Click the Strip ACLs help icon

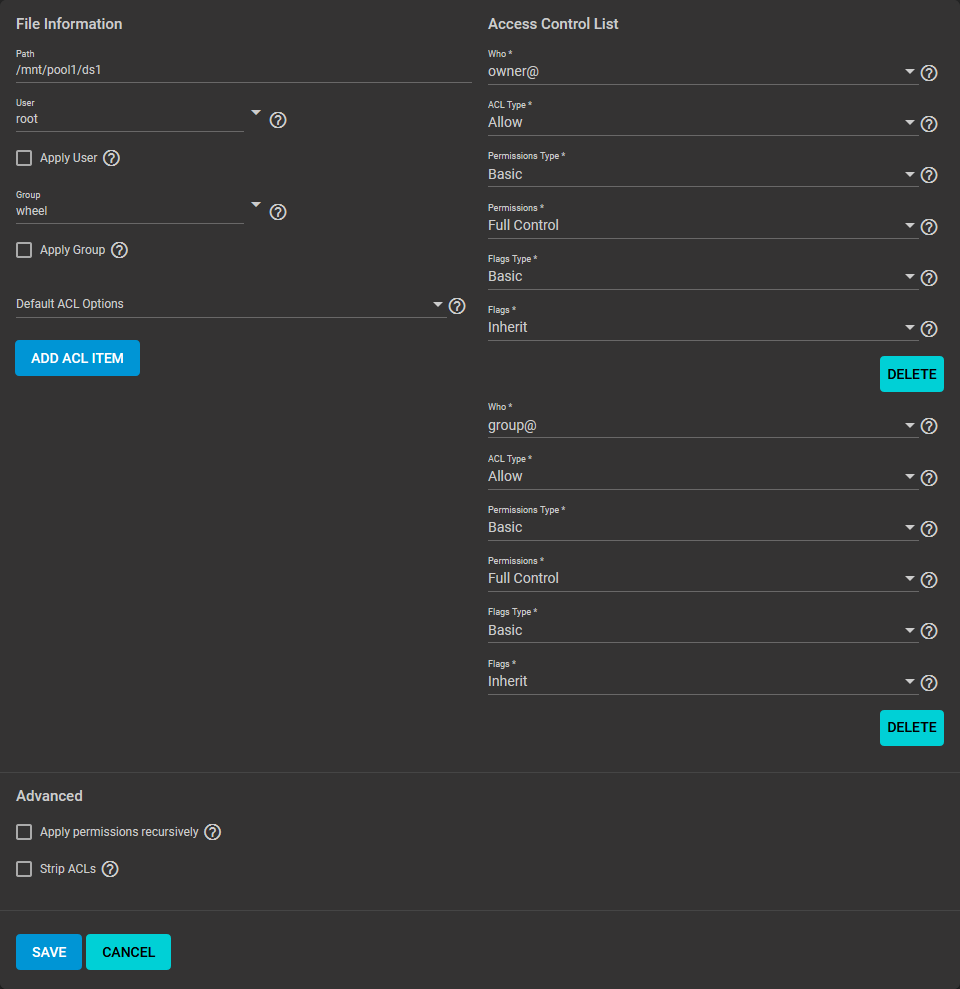110,869
